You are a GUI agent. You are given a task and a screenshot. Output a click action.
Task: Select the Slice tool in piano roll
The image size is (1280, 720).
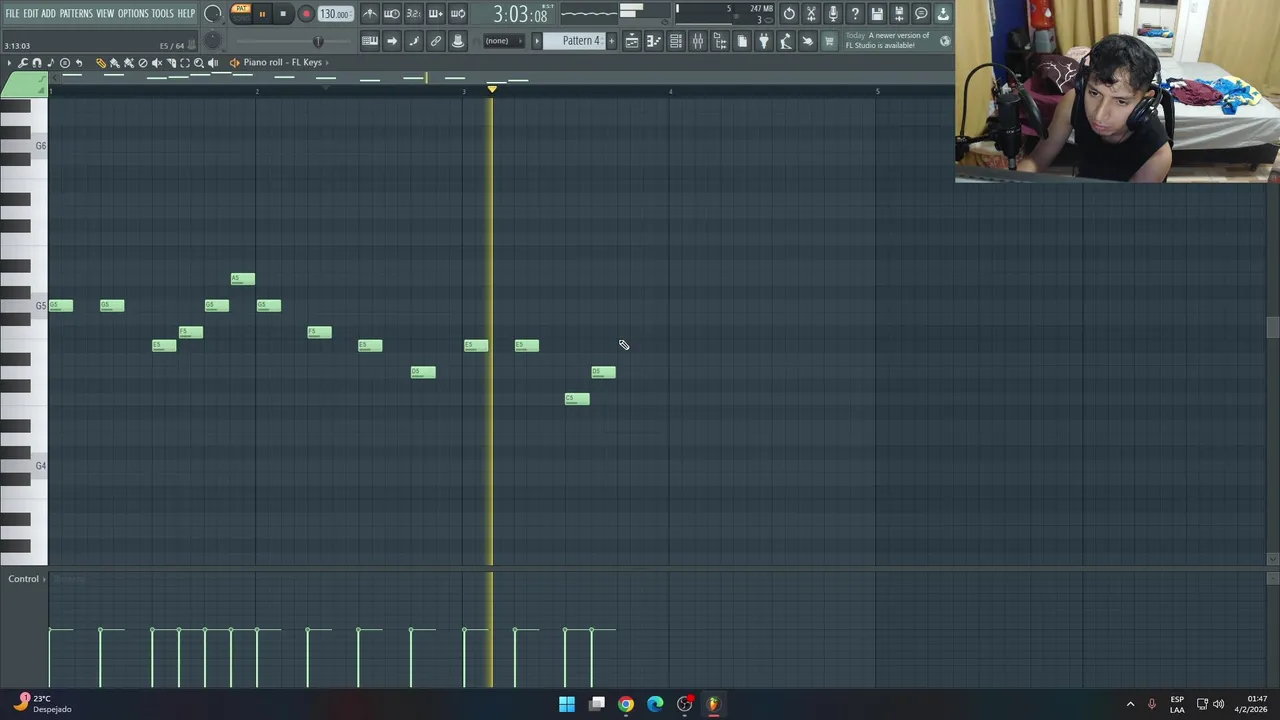click(x=171, y=62)
